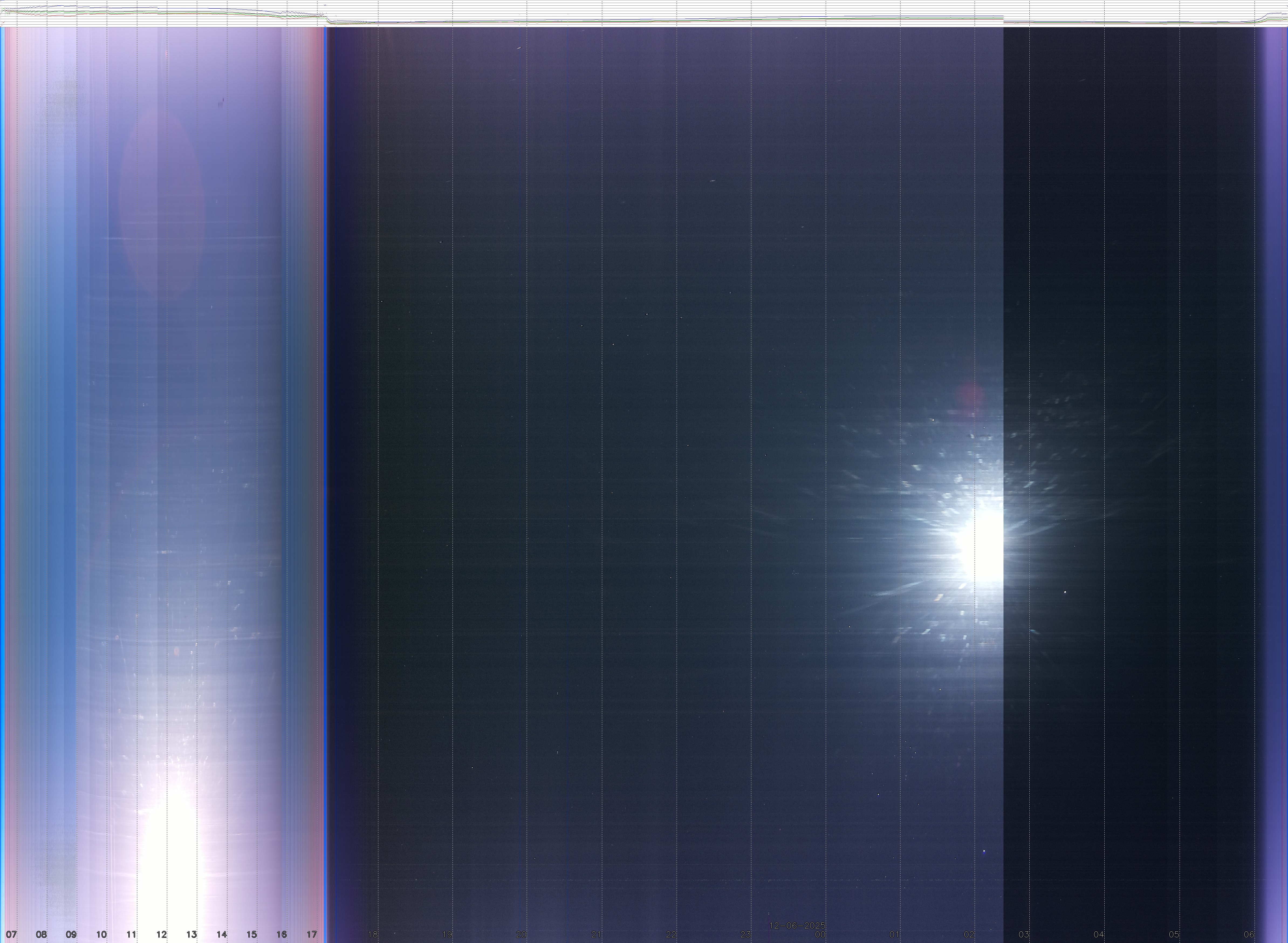Click the pink oval flare near noon
1288x943 pixels.
161,200
